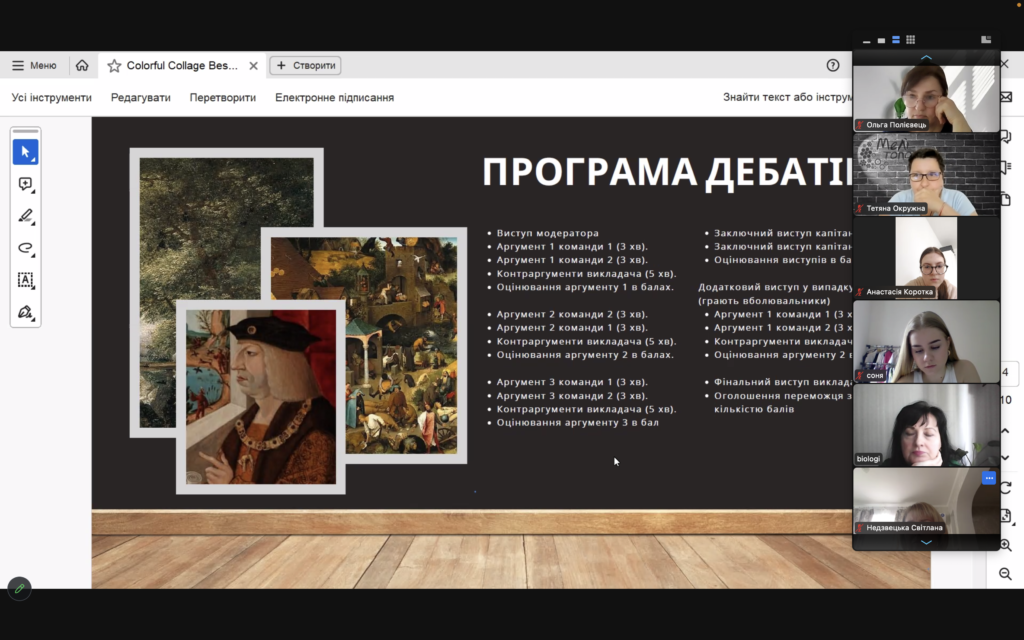Open the page thumbnails icon in right sidebar
Viewport: 1024px width, 640px height.
1006,199
